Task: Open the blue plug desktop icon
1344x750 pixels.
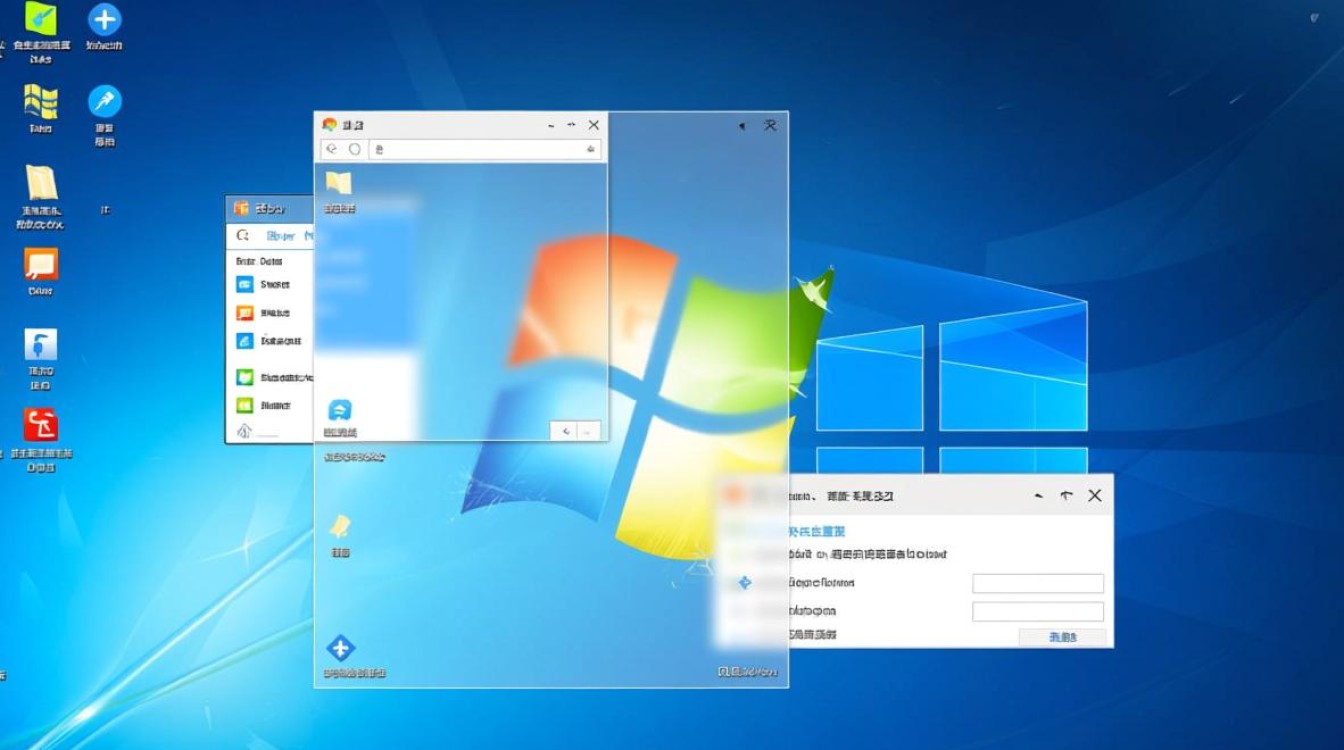Action: tap(41, 345)
